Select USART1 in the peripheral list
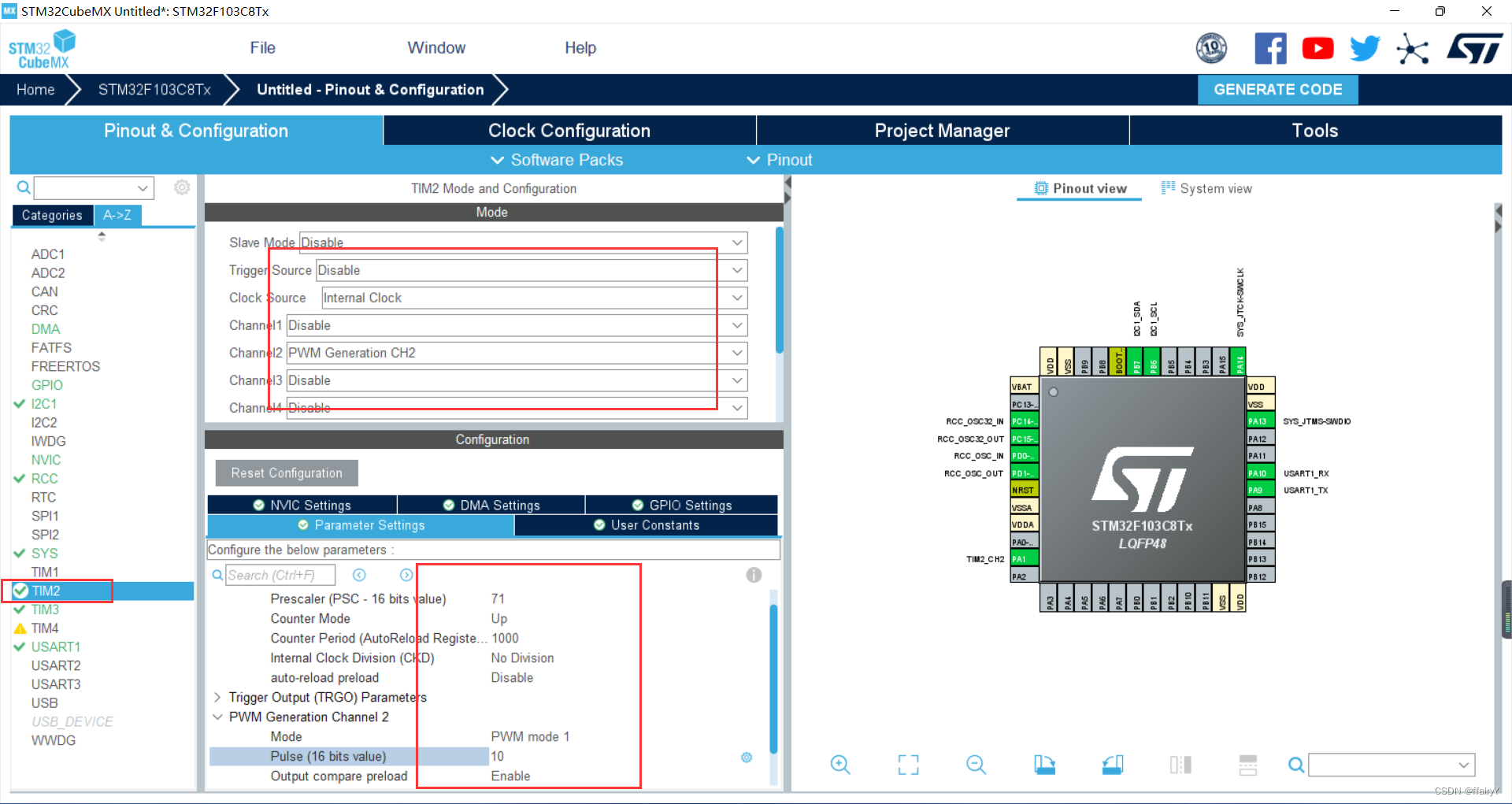Image resolution: width=1512 pixels, height=804 pixels. 56,647
